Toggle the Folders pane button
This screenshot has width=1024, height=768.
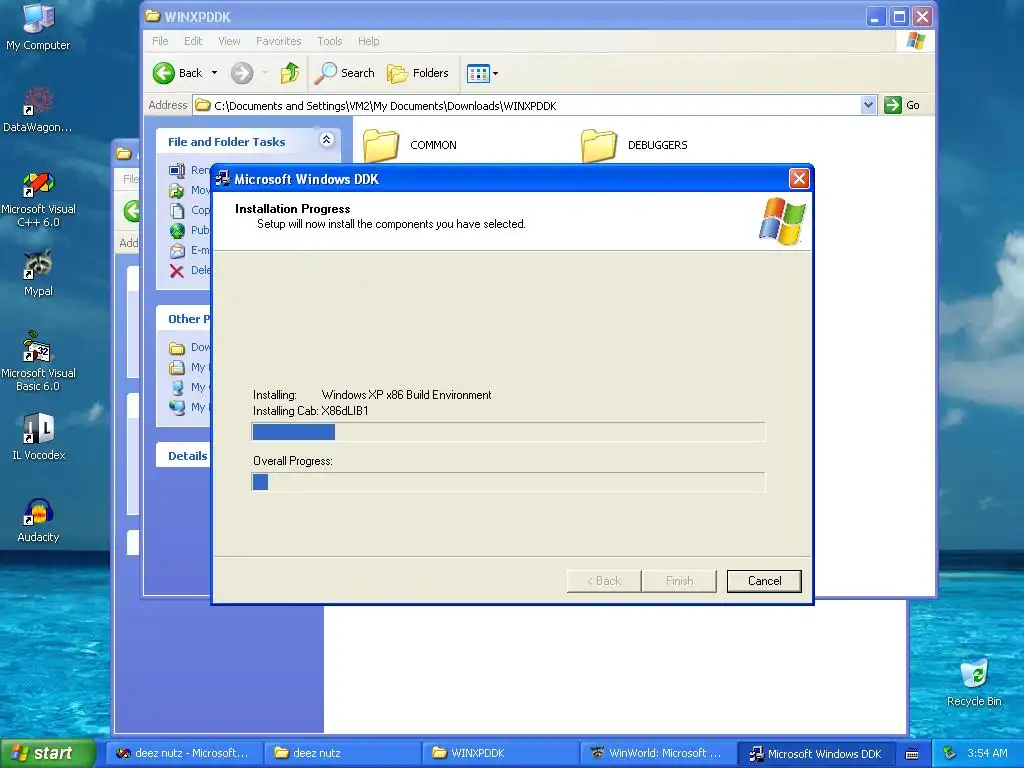coord(418,73)
